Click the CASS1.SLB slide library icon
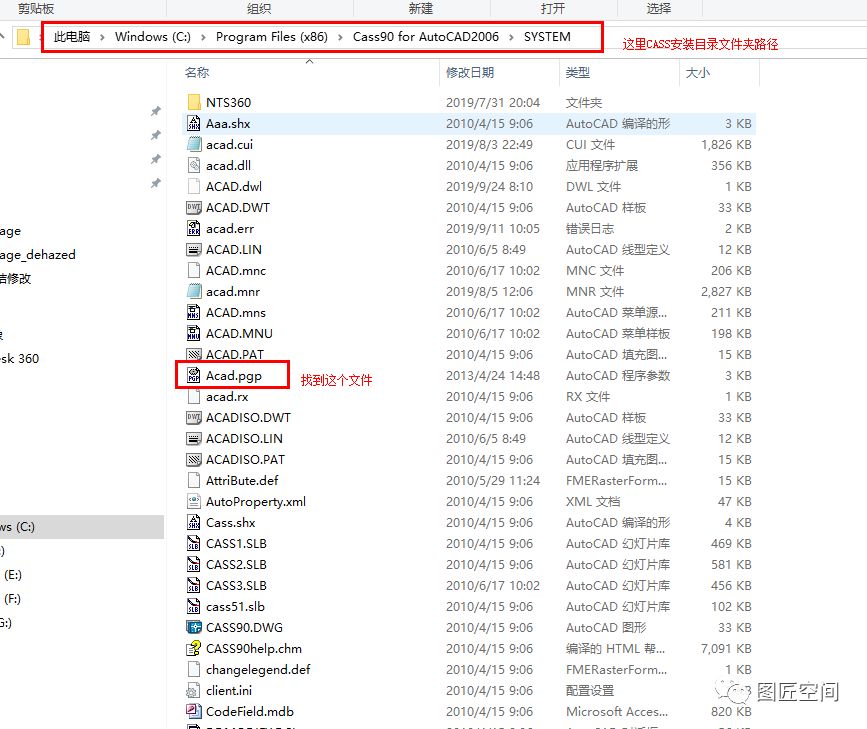This screenshot has height=729, width=867. click(194, 544)
